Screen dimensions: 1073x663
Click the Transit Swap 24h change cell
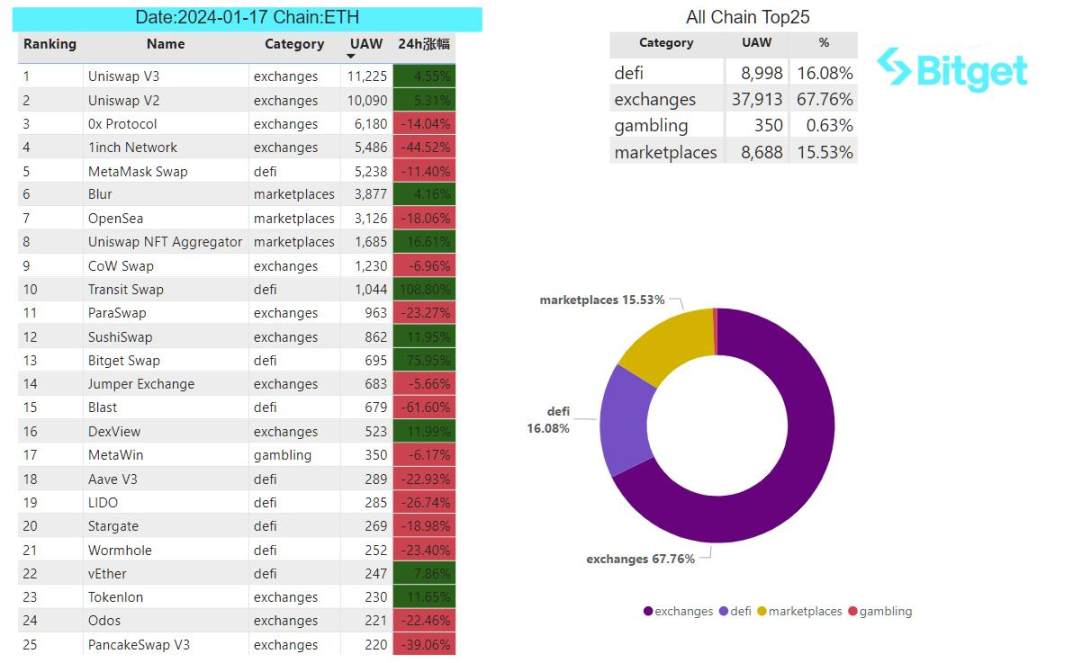coord(424,289)
